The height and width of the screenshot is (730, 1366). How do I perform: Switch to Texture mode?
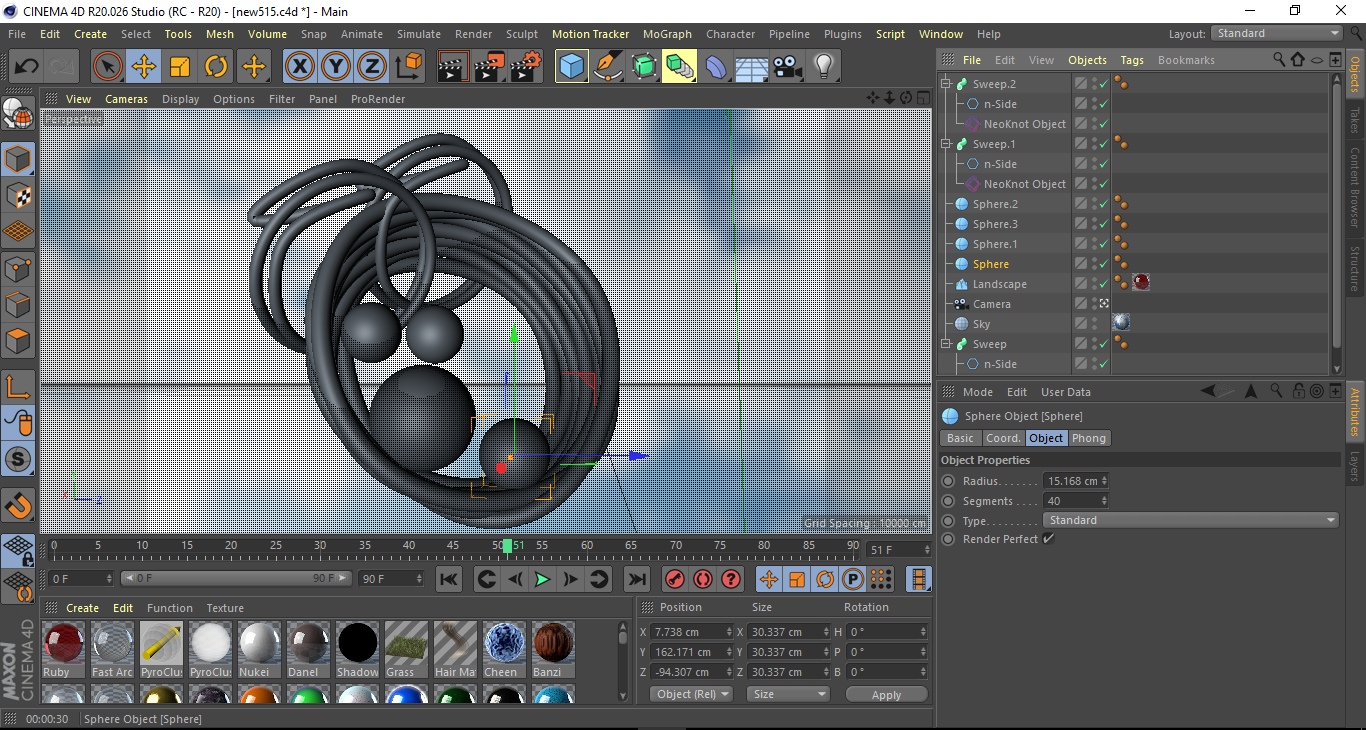[x=18, y=196]
